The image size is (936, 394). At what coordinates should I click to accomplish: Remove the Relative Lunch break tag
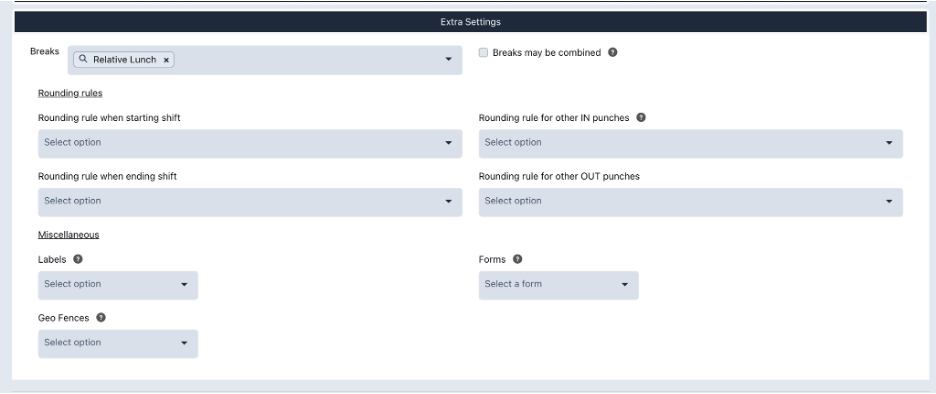167,60
